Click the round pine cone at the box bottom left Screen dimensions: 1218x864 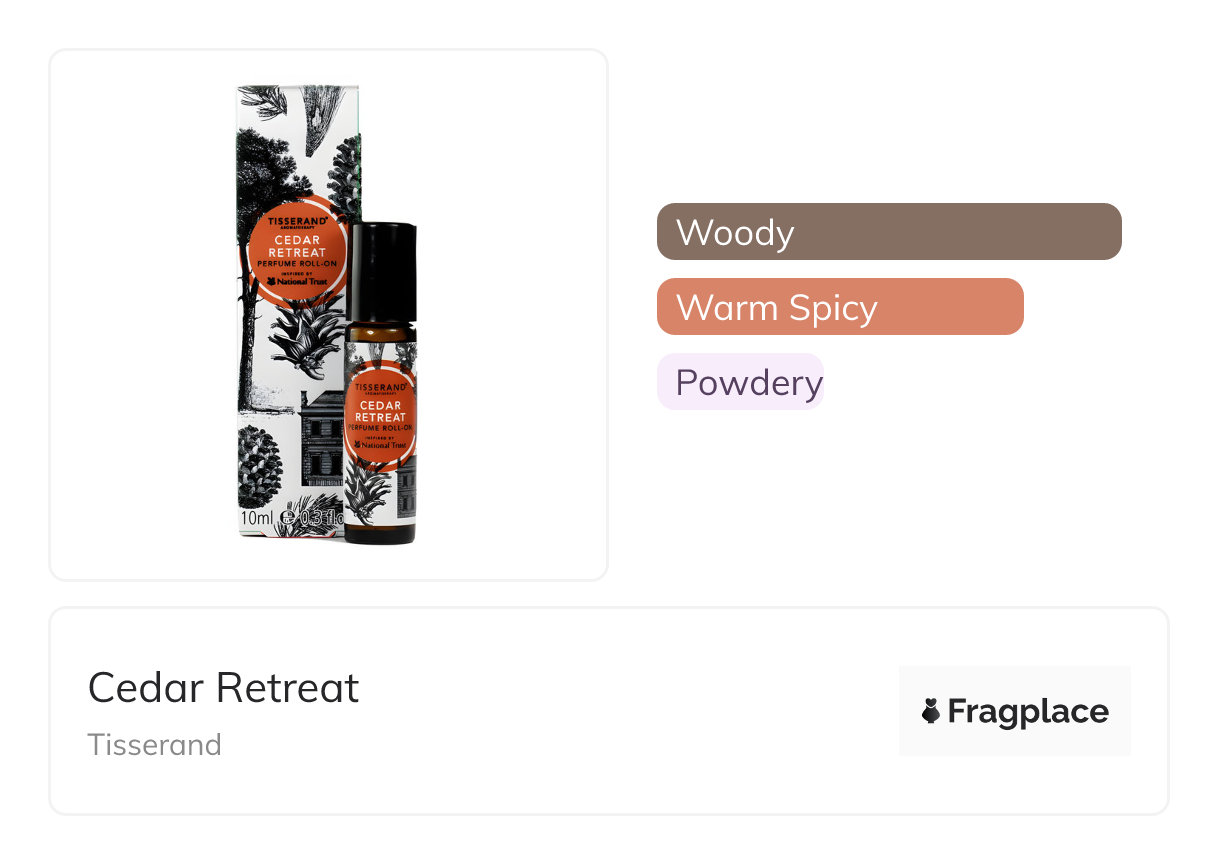click(x=258, y=466)
